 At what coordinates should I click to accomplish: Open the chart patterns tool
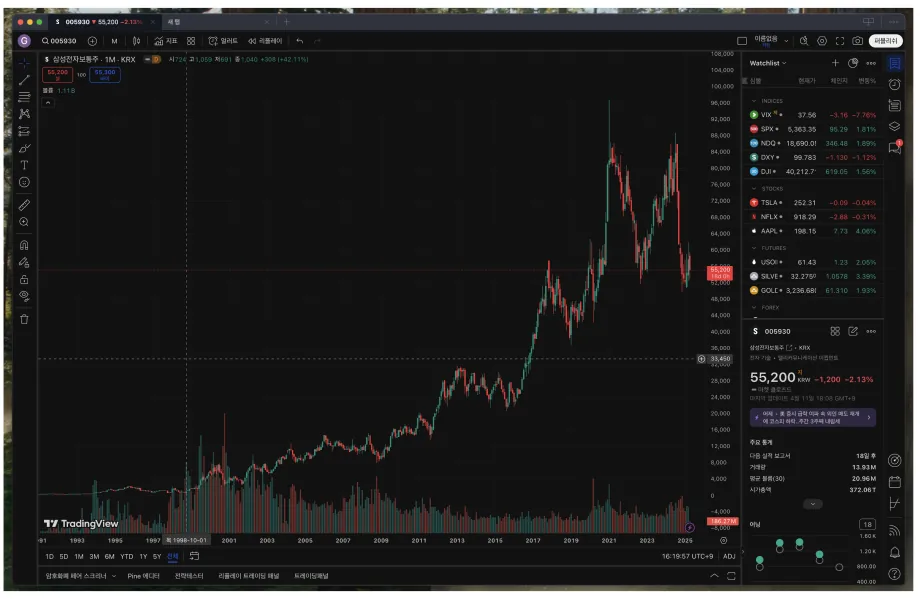tap(24, 114)
